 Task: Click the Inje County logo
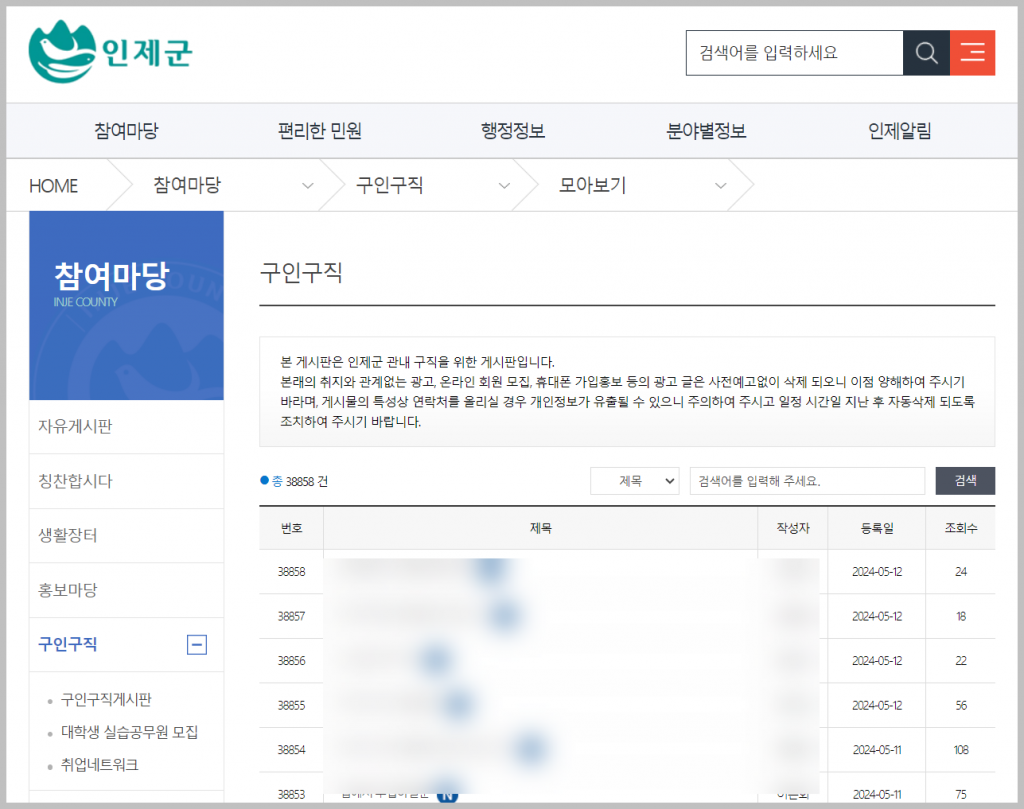[x=110, y=52]
